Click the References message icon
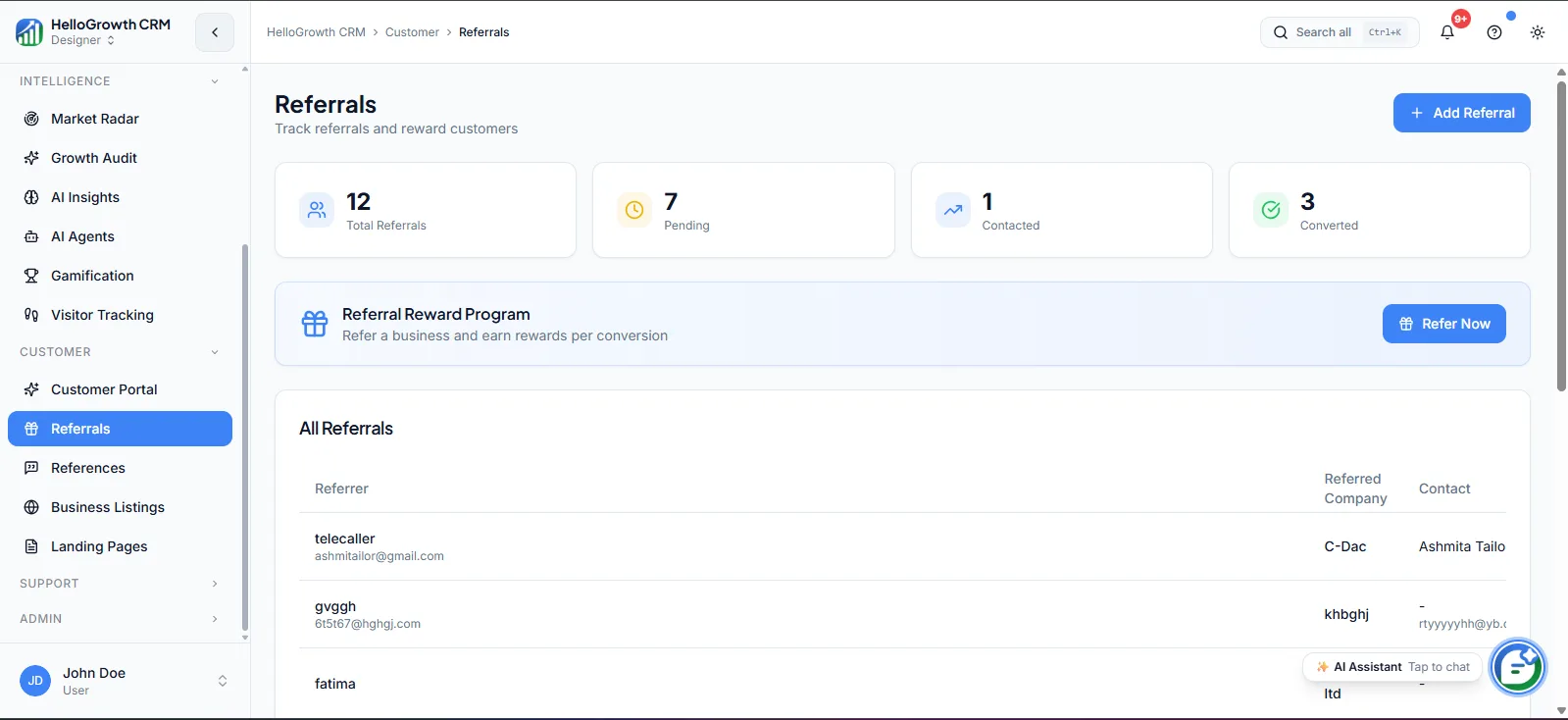Screen dimensions: 1568x720 point(31,468)
